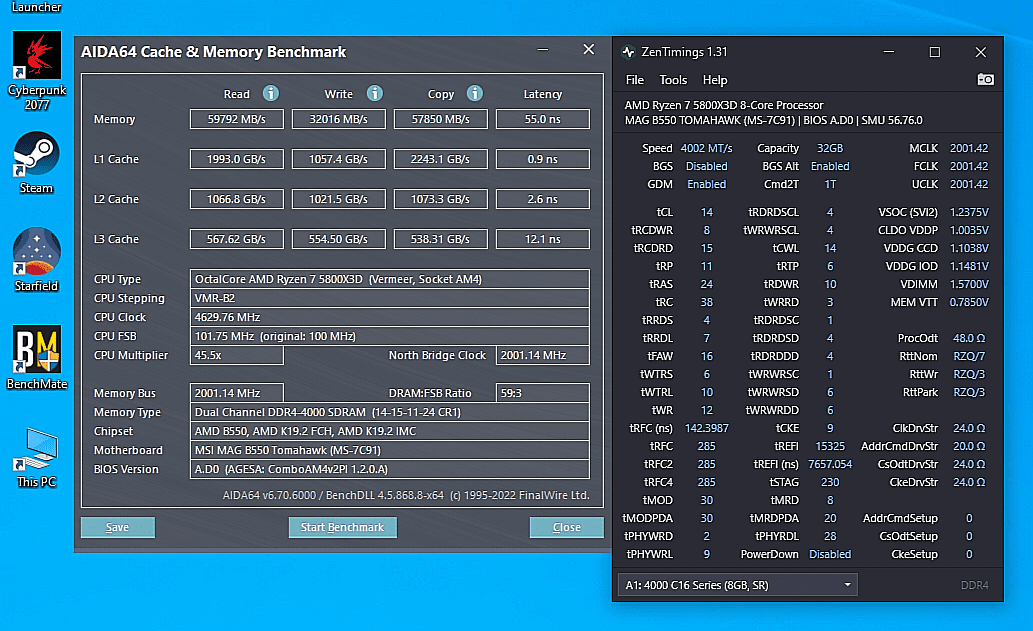Click the Save button in AIDA64
Viewport: 1033px width, 631px height.
(x=117, y=527)
